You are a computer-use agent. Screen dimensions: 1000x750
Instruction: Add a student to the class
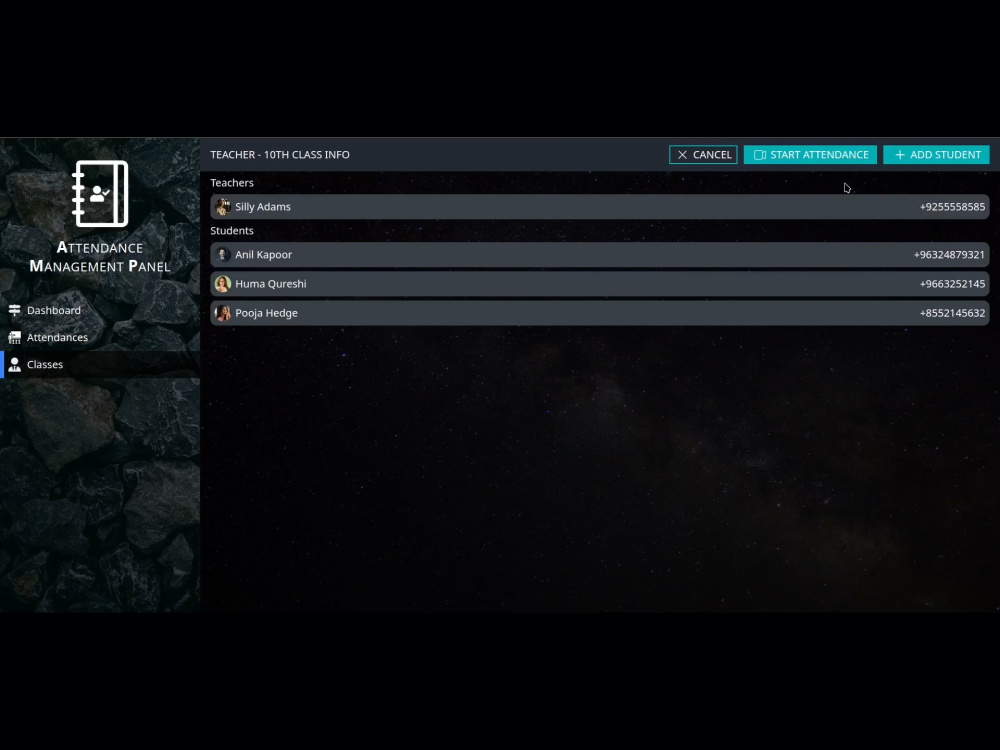point(936,155)
